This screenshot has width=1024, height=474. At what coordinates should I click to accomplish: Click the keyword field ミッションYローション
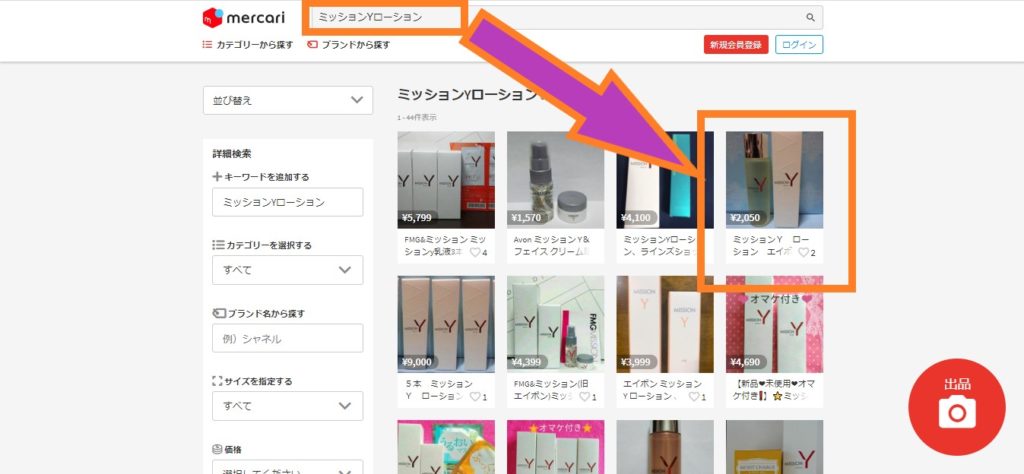click(x=288, y=202)
